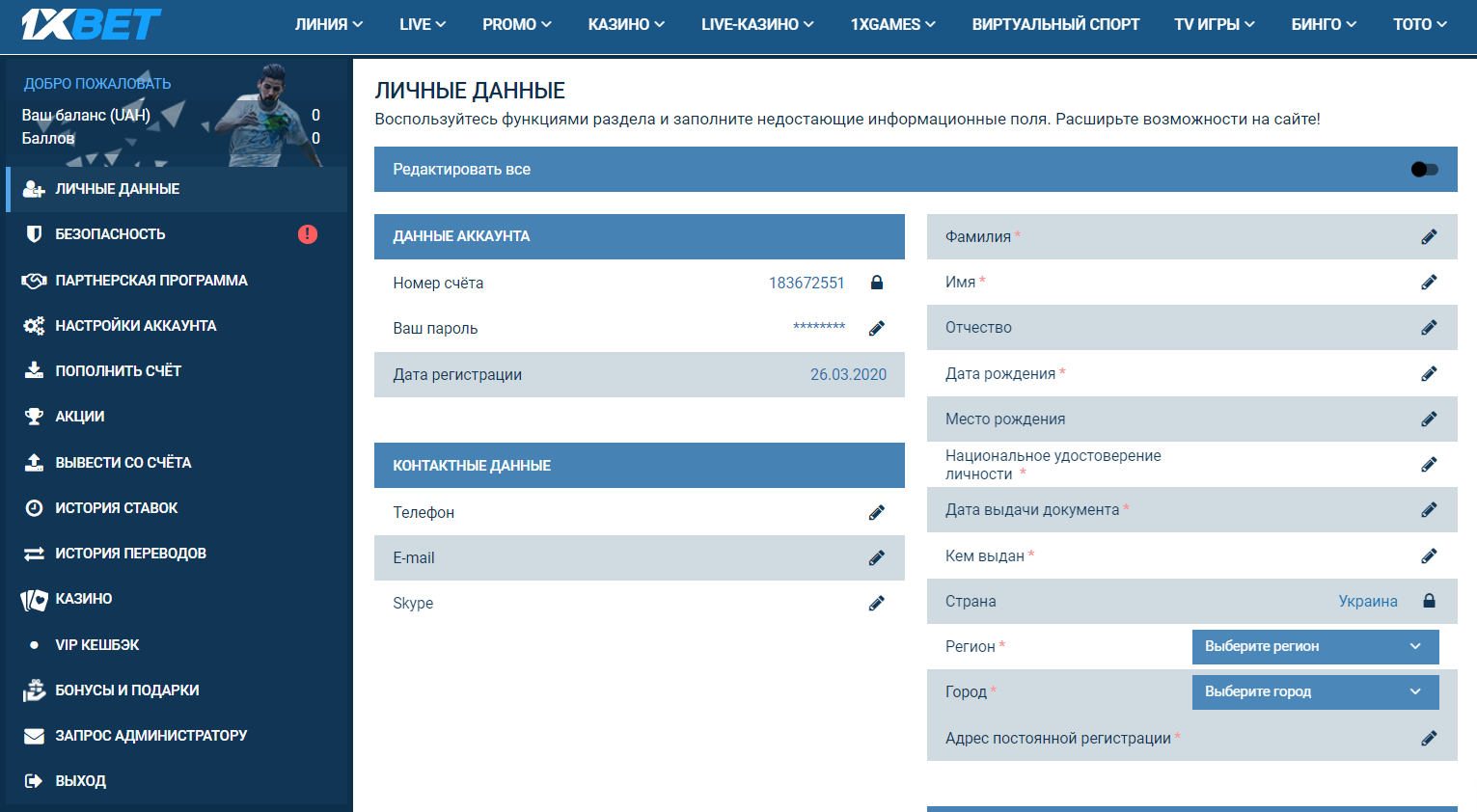Toggle the Редактировать все switch
This screenshot has width=1477, height=812.
point(1424,170)
